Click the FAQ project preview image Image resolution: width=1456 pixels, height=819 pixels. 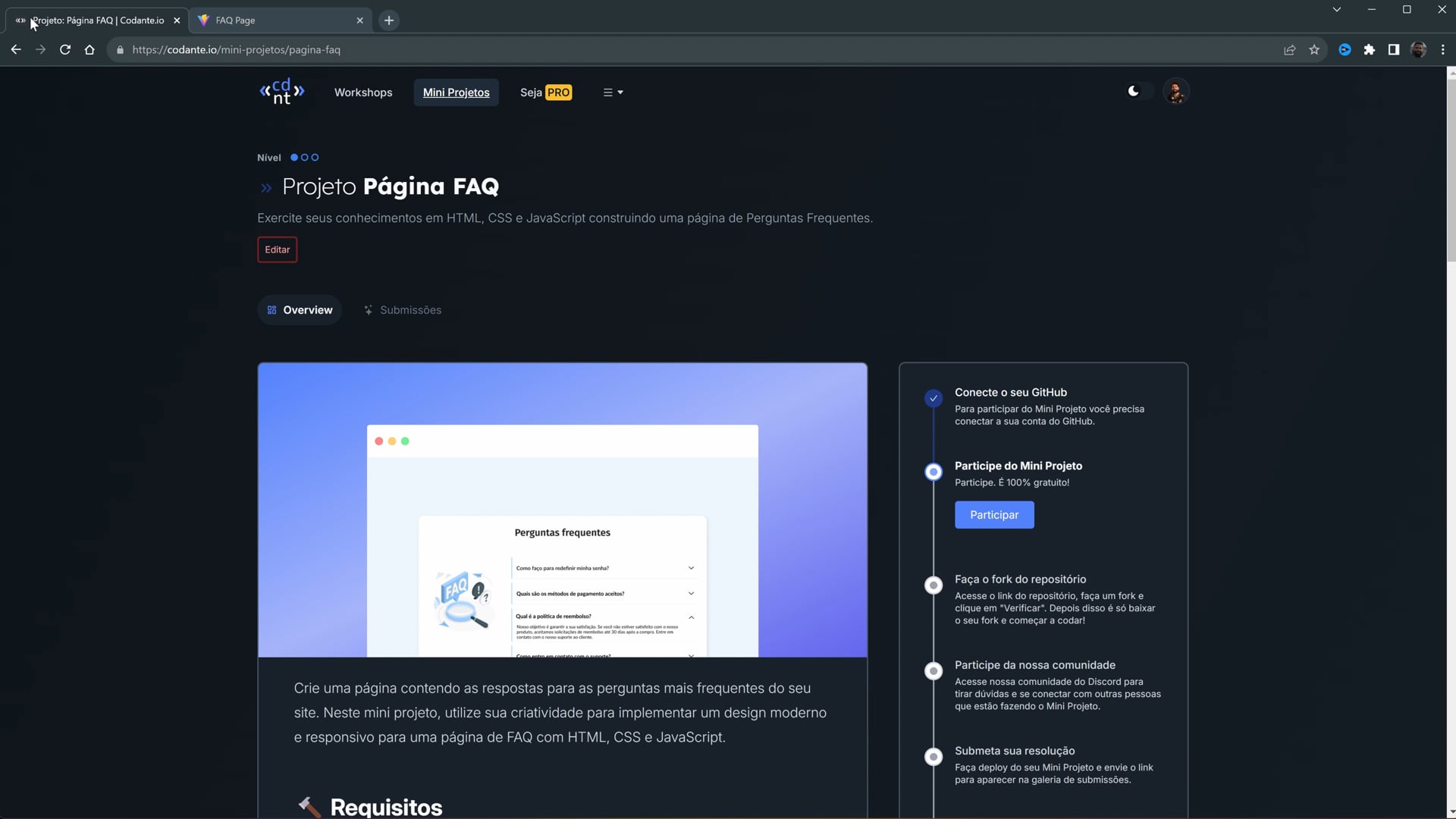(563, 510)
